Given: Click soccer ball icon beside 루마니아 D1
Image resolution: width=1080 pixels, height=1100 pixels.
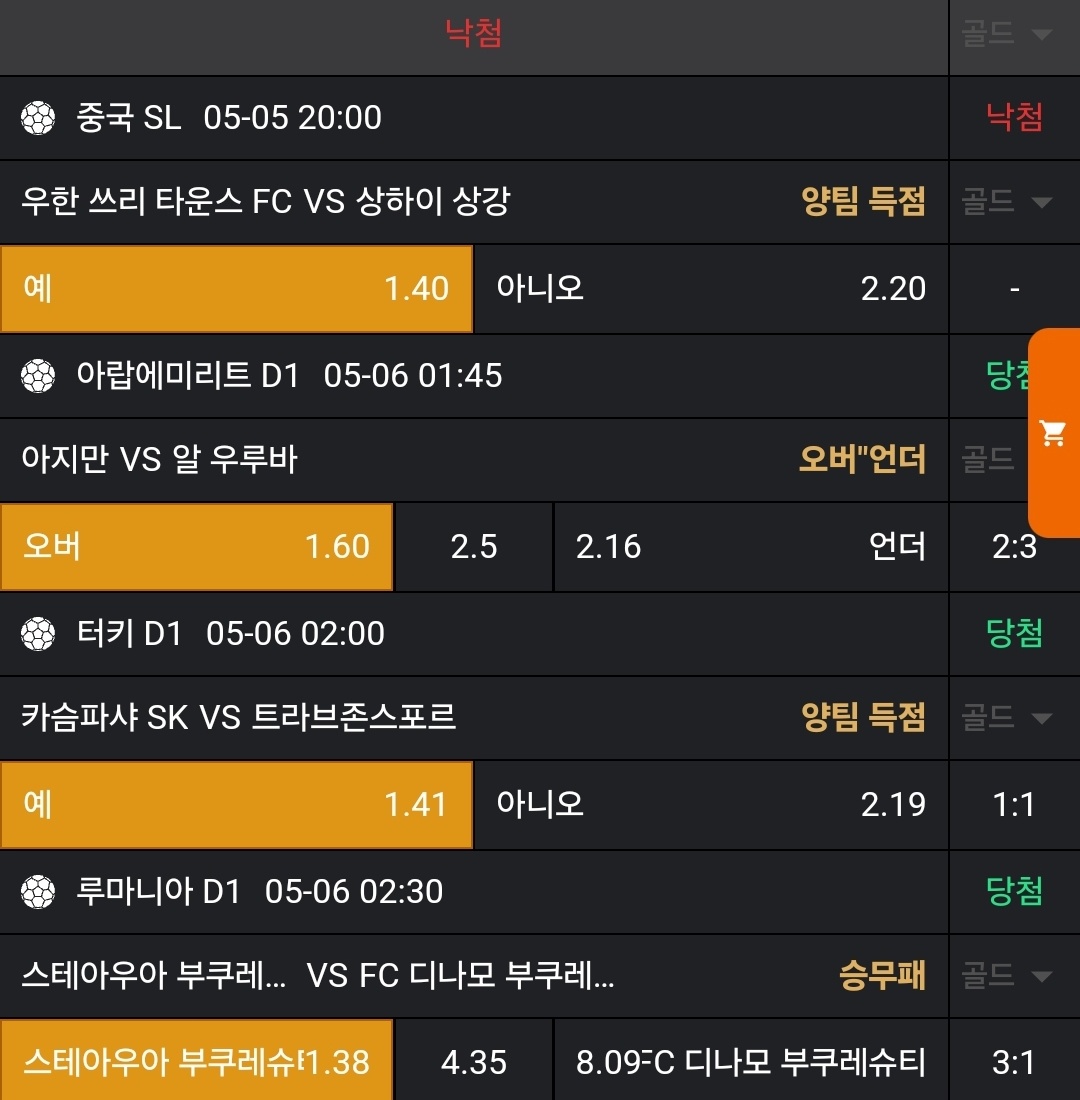Looking at the screenshot, I should tap(38, 892).
